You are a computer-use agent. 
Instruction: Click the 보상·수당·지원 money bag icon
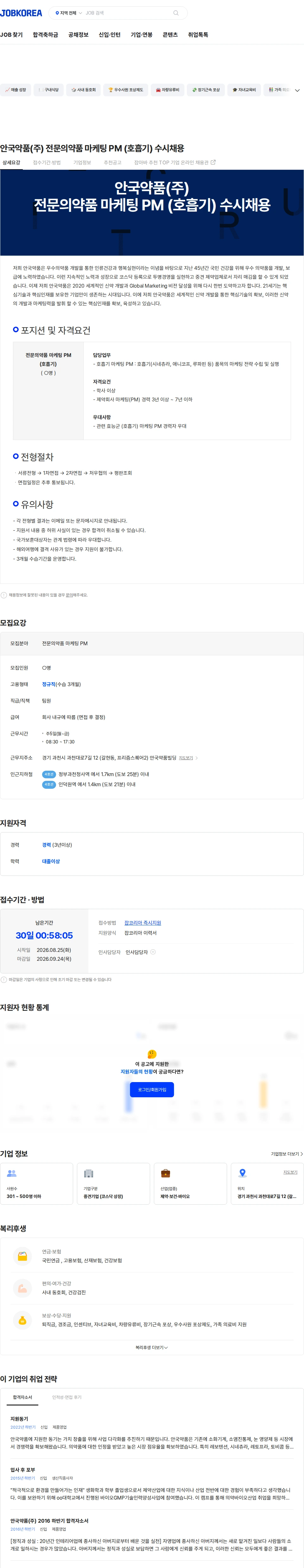pyautogui.click(x=22, y=1320)
